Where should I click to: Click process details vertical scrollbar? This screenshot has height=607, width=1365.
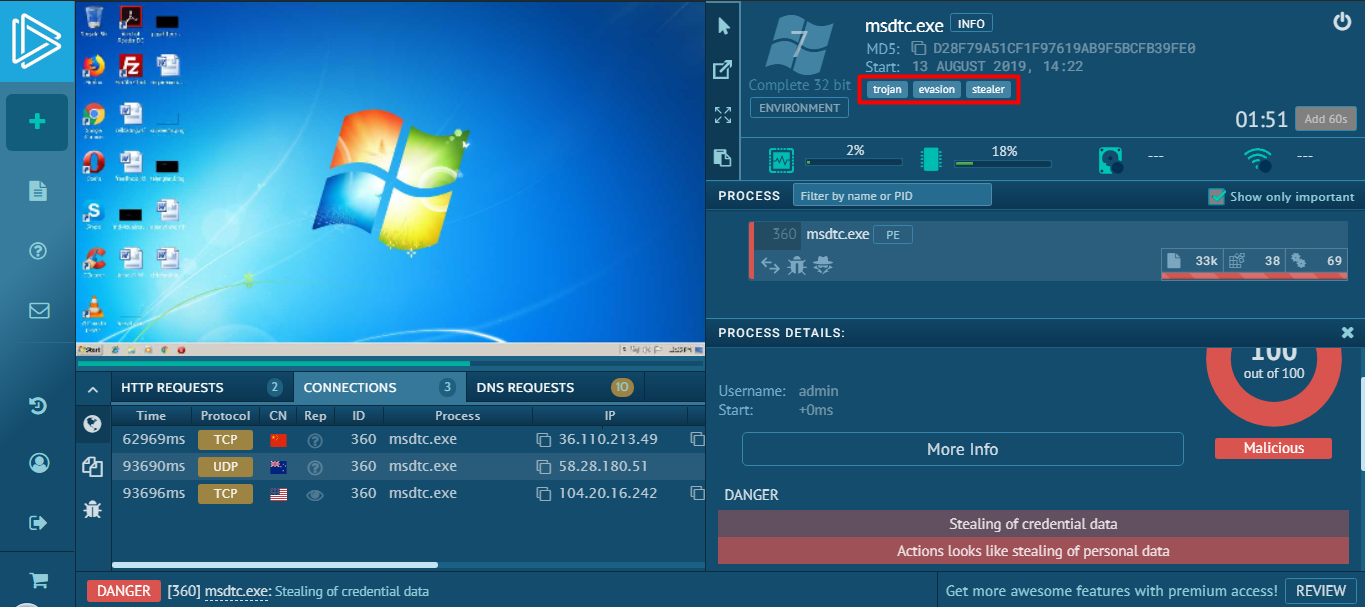point(1361,423)
